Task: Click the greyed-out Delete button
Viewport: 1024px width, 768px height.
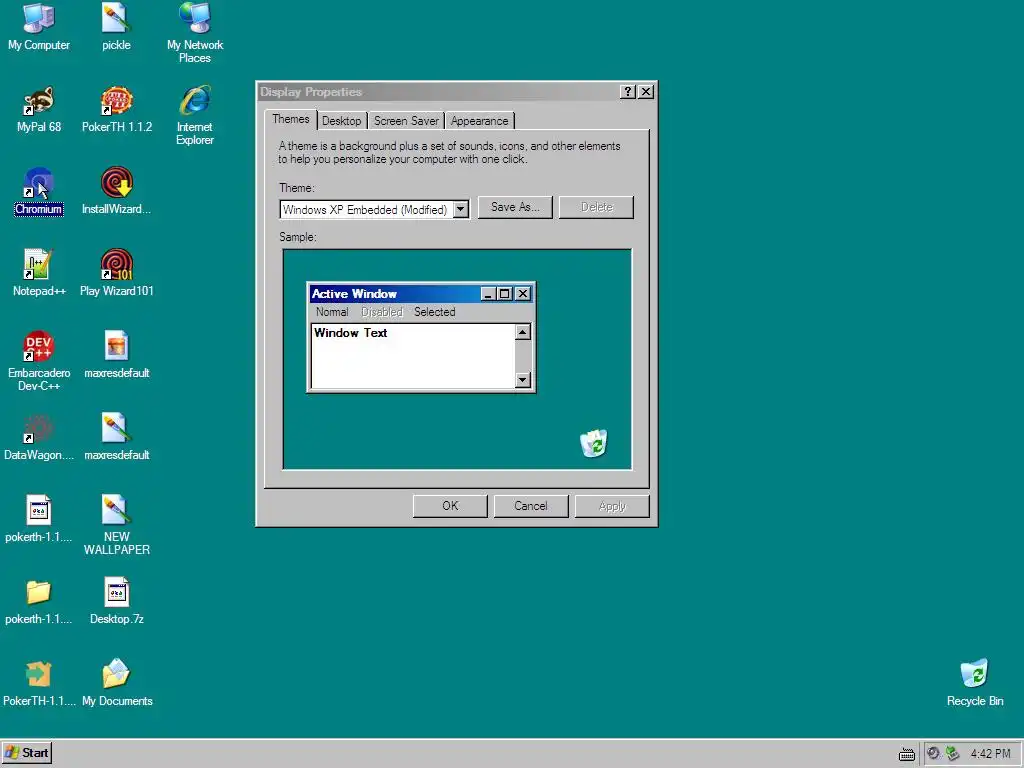Action: tap(596, 207)
